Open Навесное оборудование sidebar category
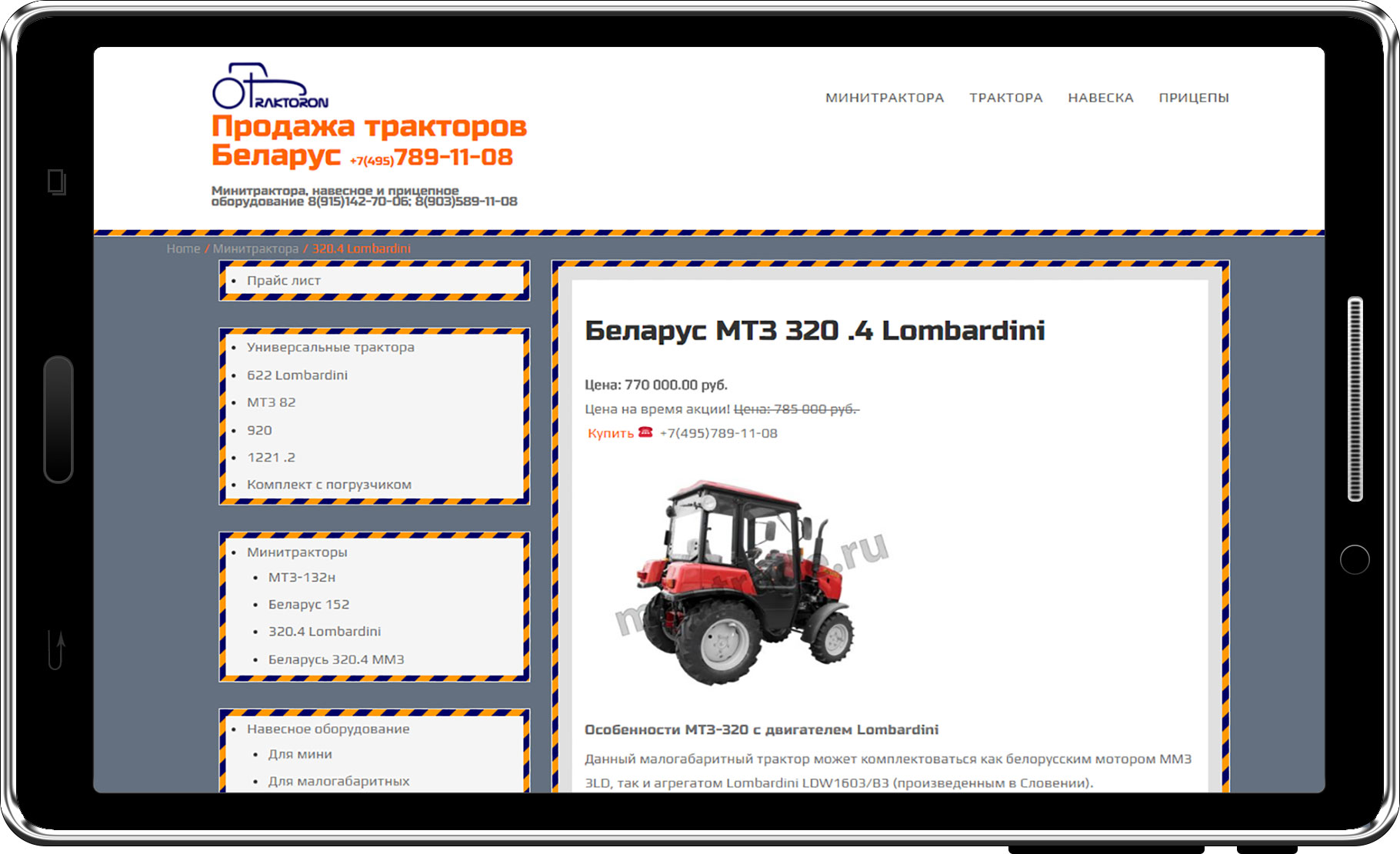This screenshot has height=854, width=1400. point(328,729)
